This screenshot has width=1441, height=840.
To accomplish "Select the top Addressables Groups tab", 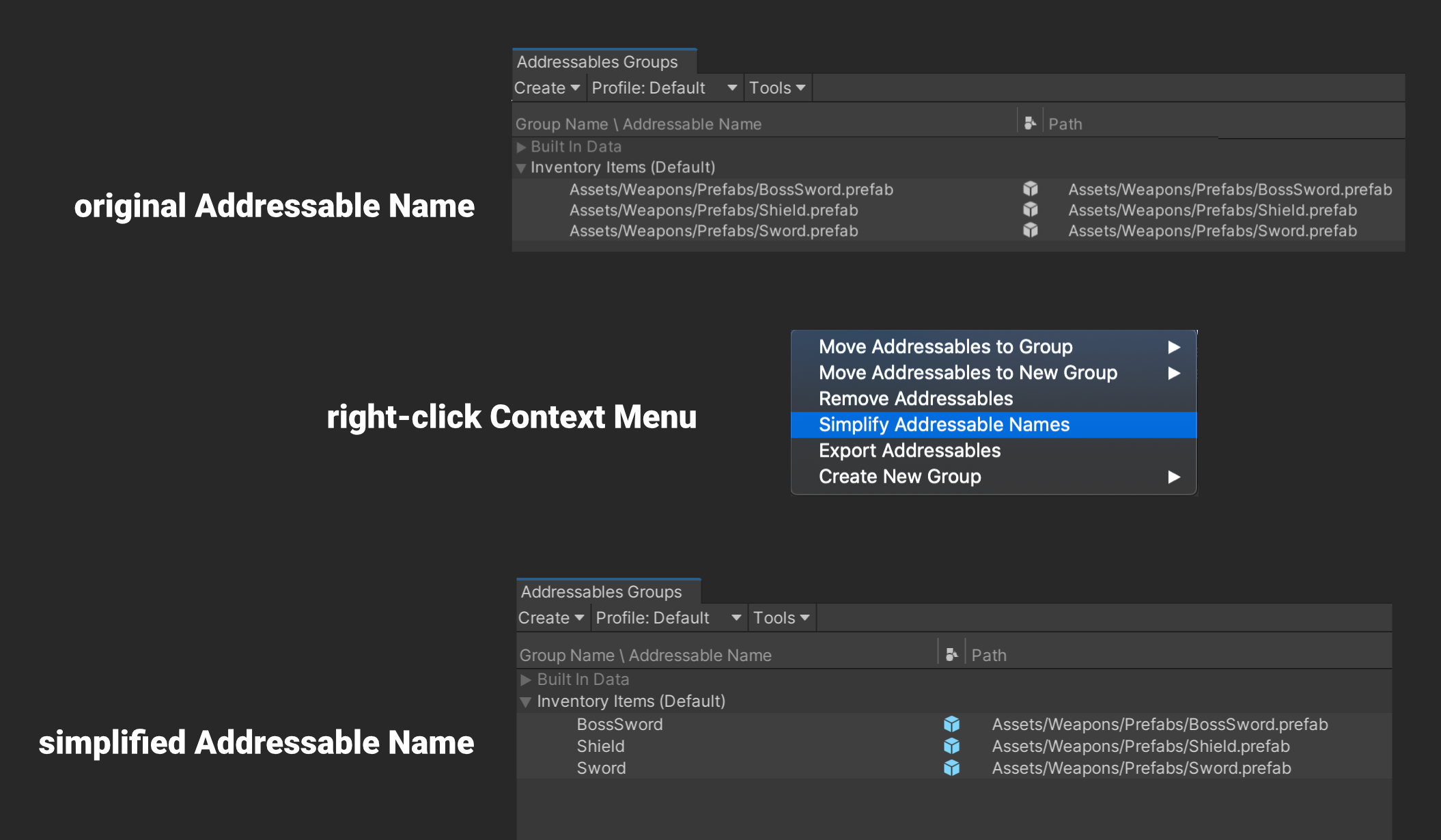I will point(598,62).
